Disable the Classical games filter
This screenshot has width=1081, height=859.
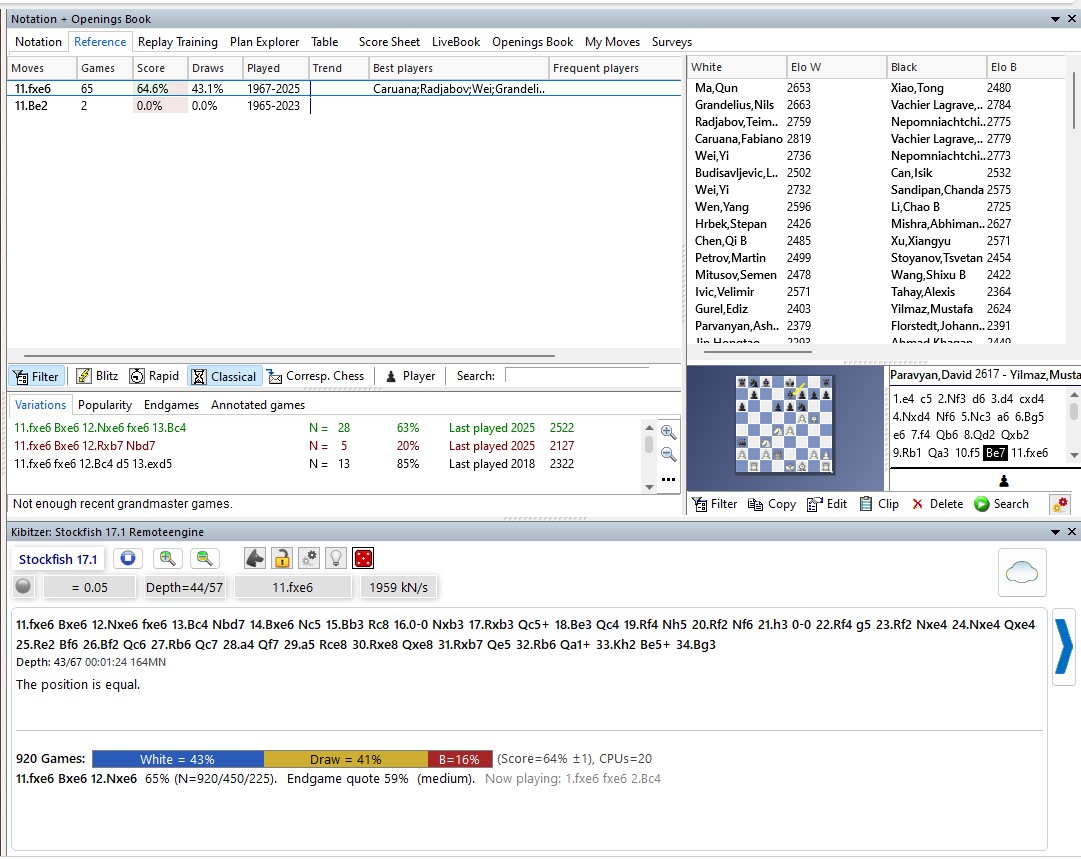point(224,376)
